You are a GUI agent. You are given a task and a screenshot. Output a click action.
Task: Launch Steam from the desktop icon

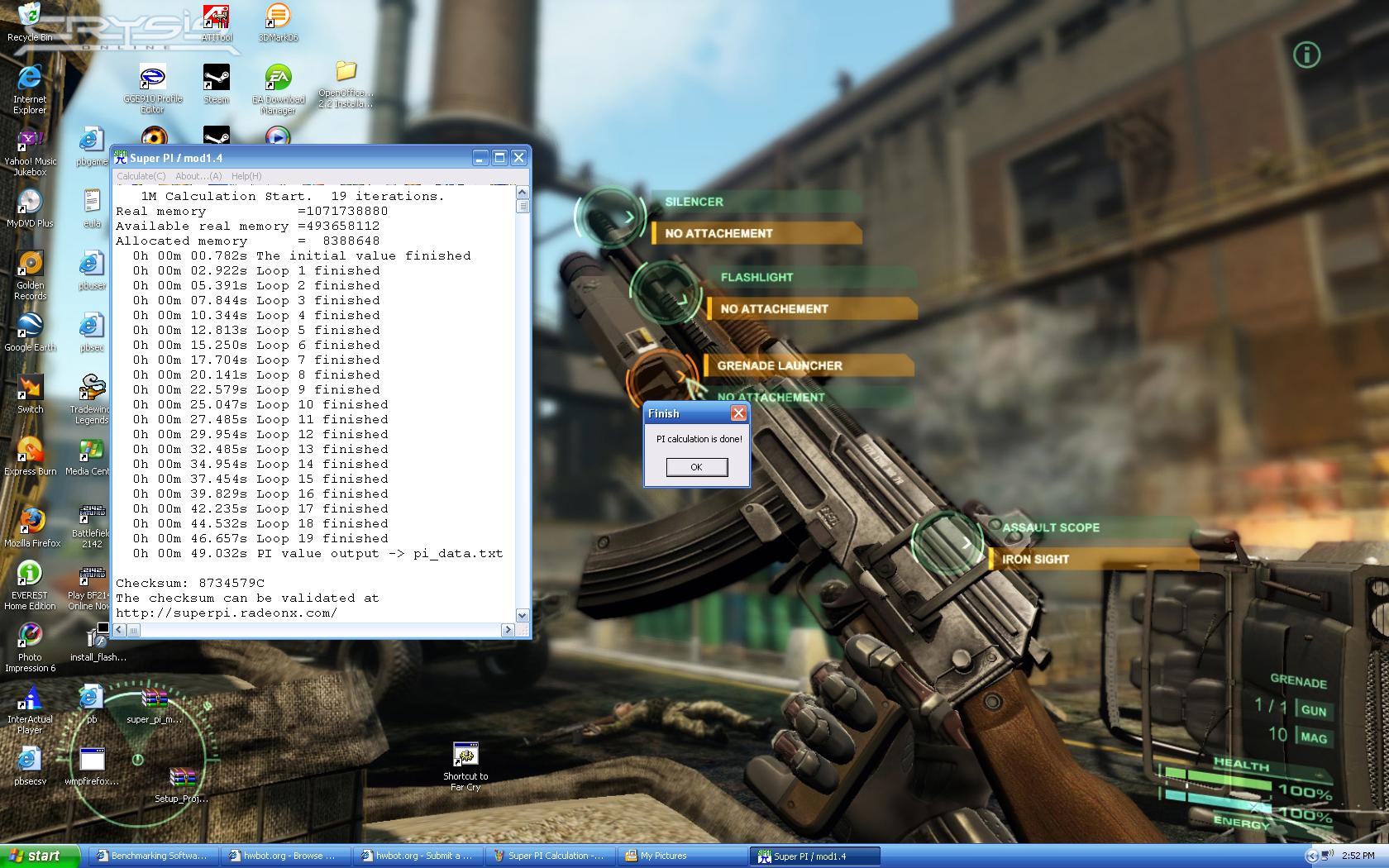(x=217, y=84)
